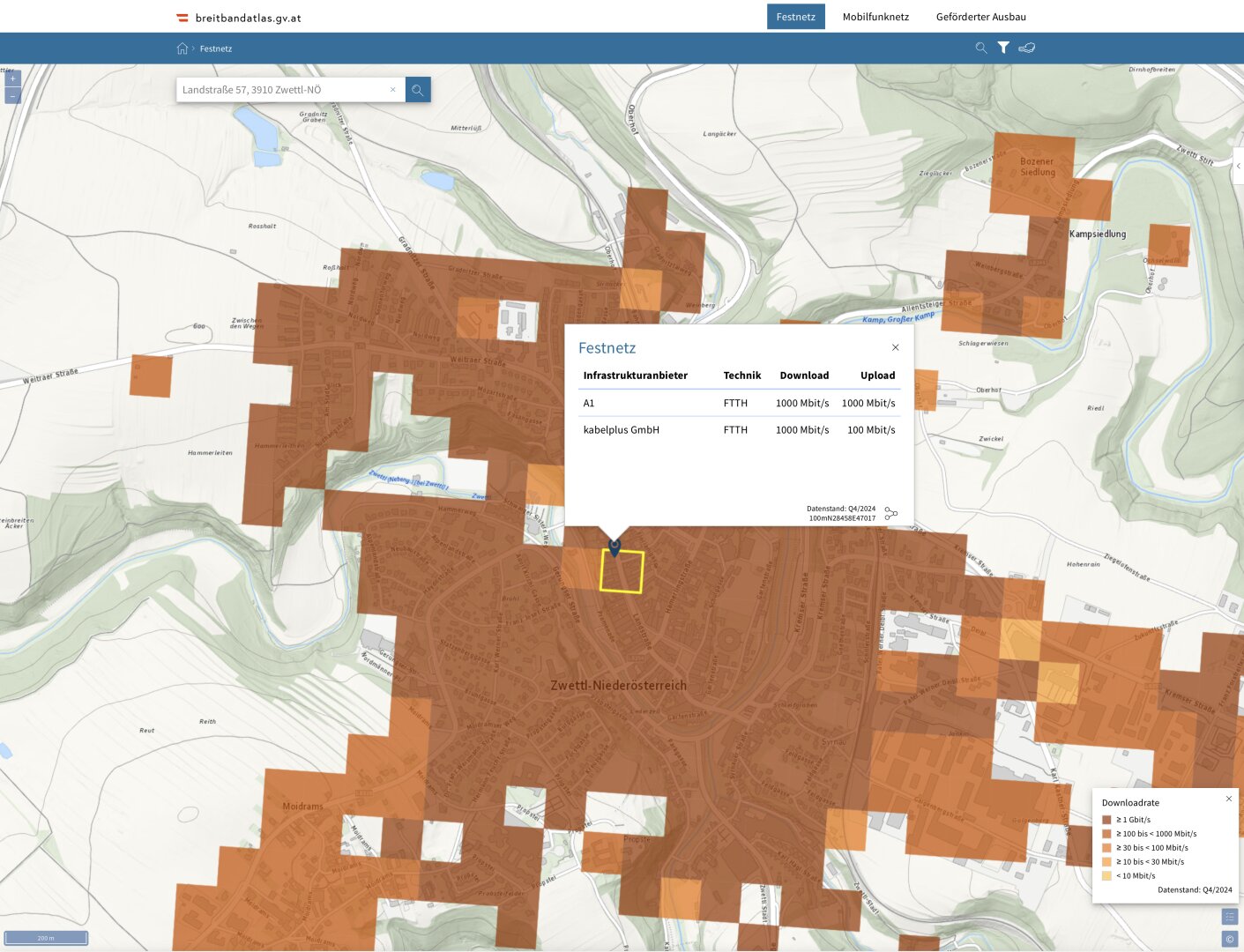
Task: Click the Zwettl-Niederösterreich map label
Action: (x=618, y=686)
